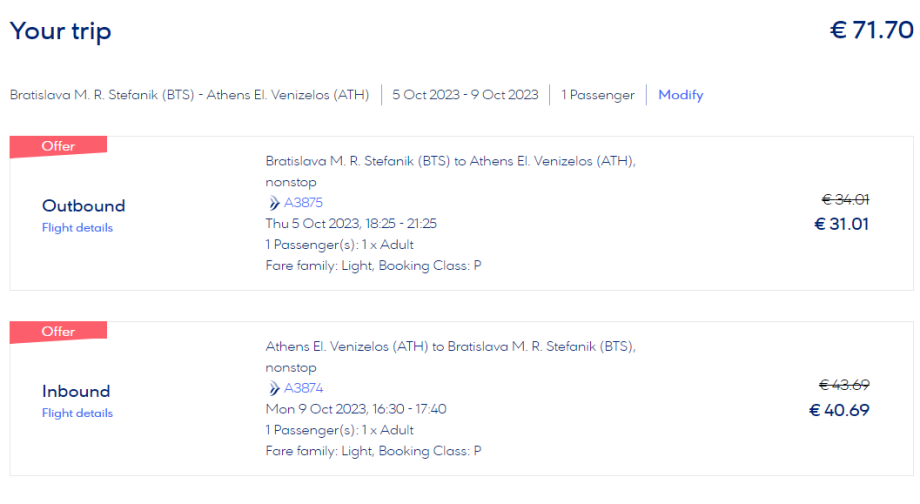Select the outbound price € 31.01
This screenshot has width=920, height=504.
click(842, 224)
